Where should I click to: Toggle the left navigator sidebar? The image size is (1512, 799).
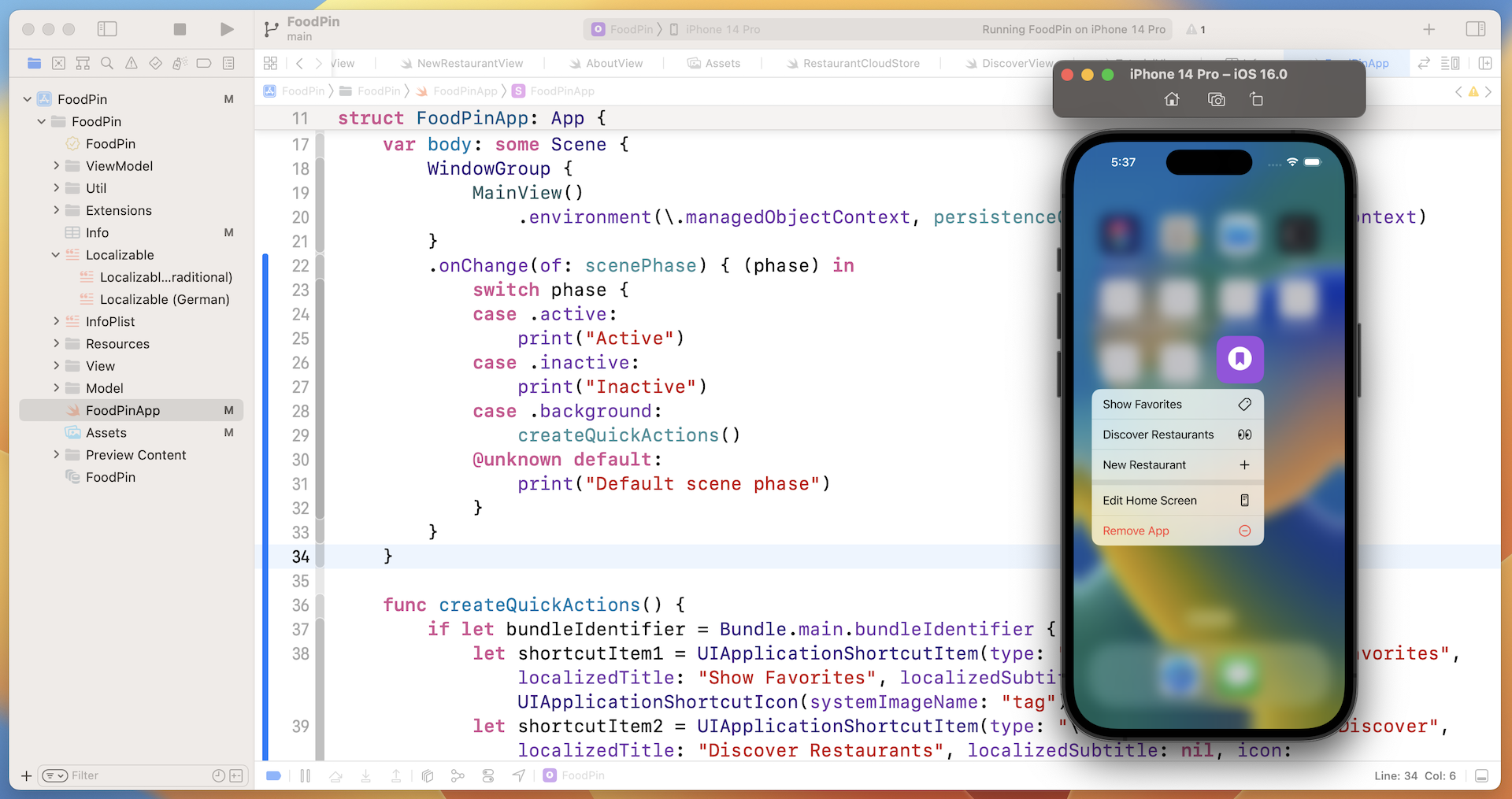tap(107, 29)
